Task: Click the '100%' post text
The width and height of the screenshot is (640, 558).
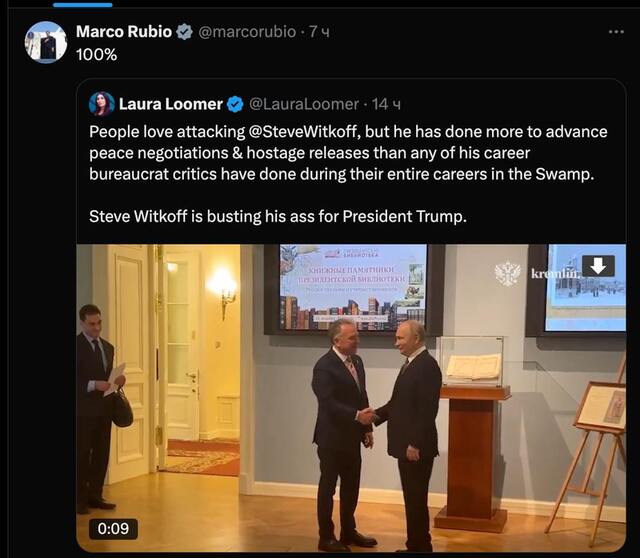Action: coord(96,55)
